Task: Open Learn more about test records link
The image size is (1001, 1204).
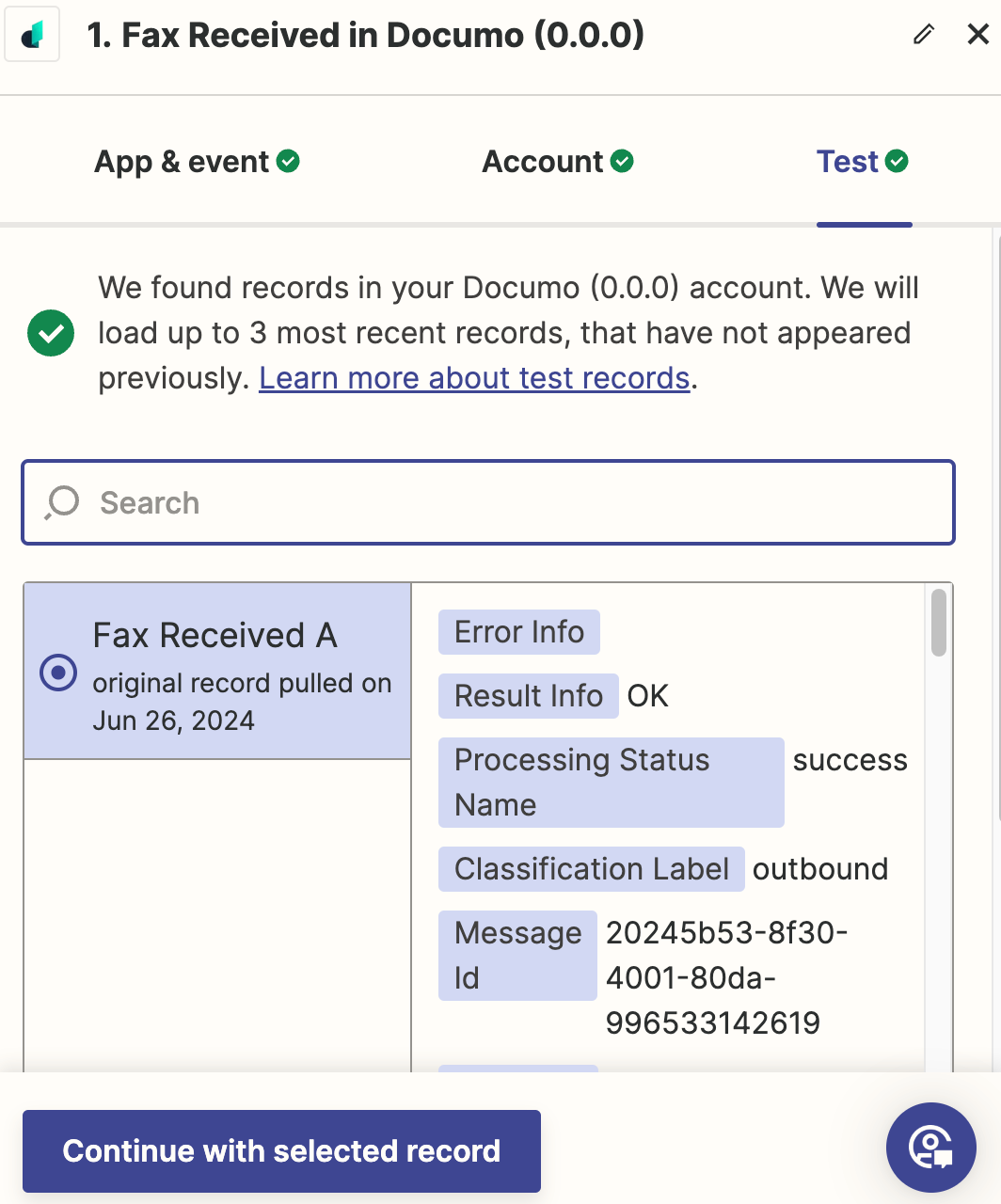Action: [x=474, y=378]
